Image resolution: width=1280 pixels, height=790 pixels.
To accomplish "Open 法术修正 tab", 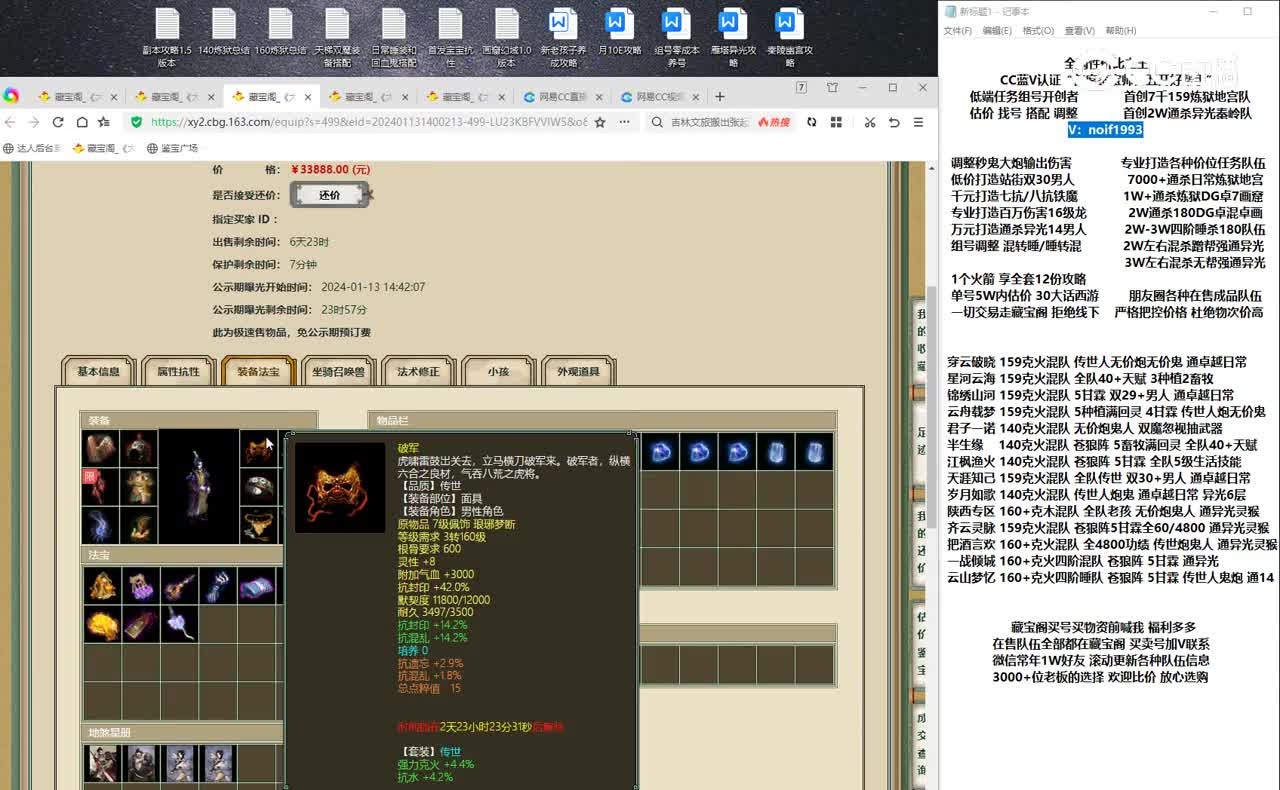I will [x=418, y=371].
